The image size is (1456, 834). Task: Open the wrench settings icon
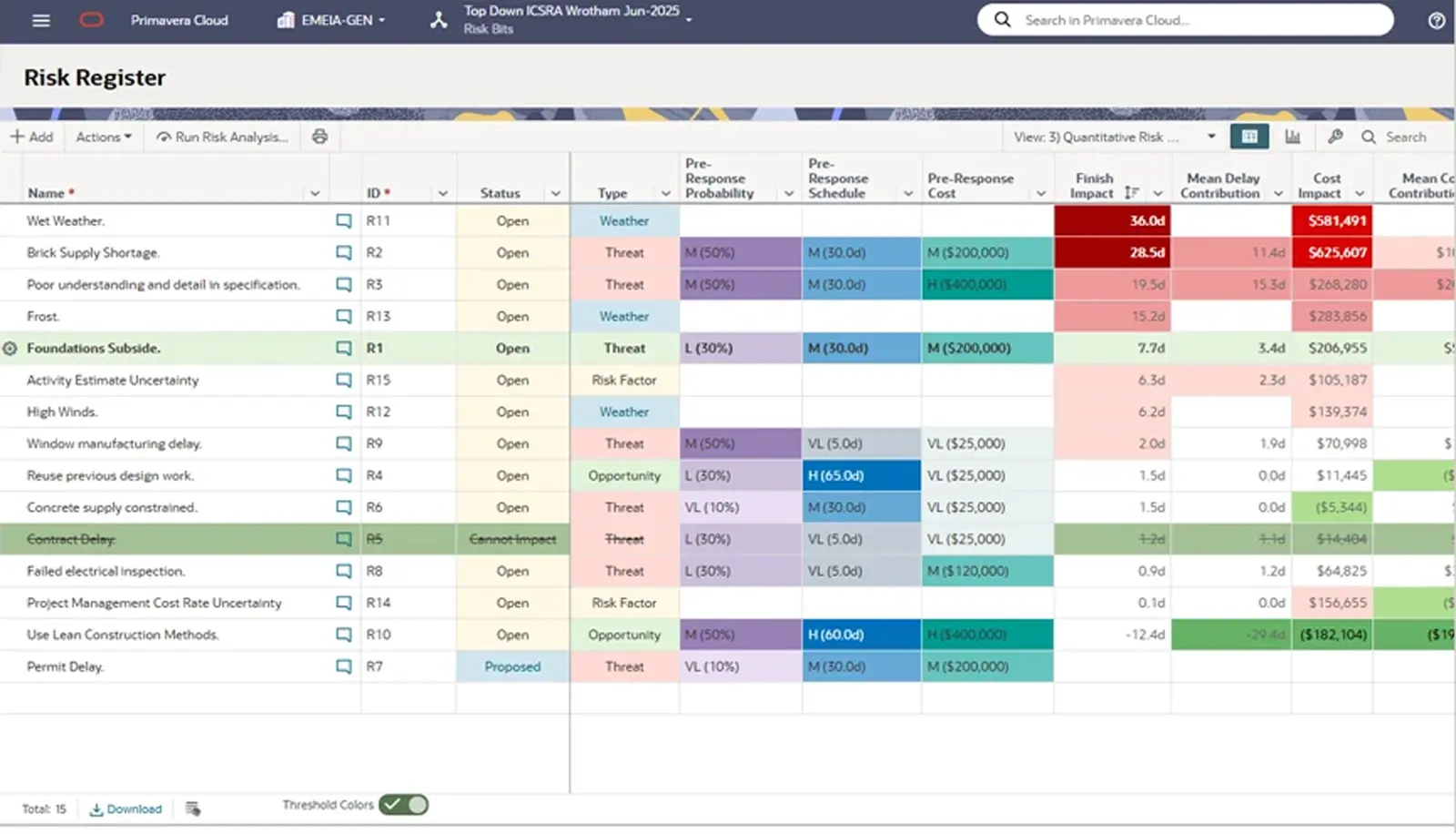tap(1335, 137)
